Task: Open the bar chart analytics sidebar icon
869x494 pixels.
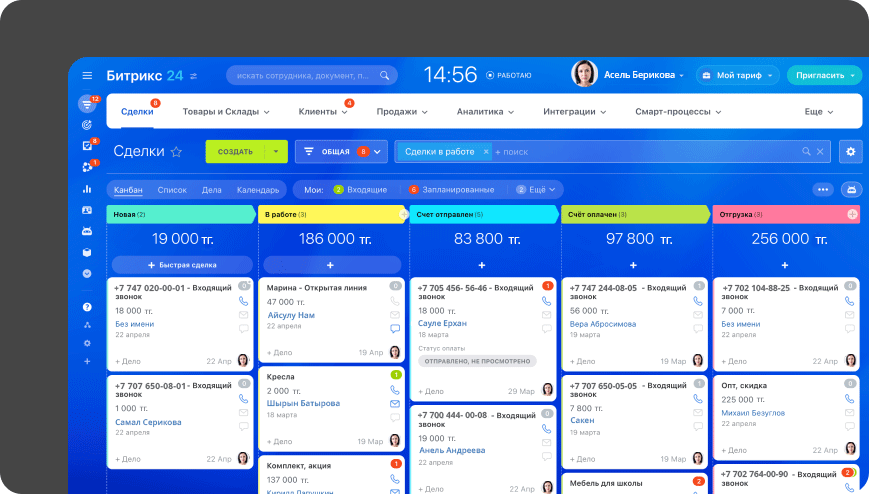Action: pyautogui.click(x=87, y=189)
